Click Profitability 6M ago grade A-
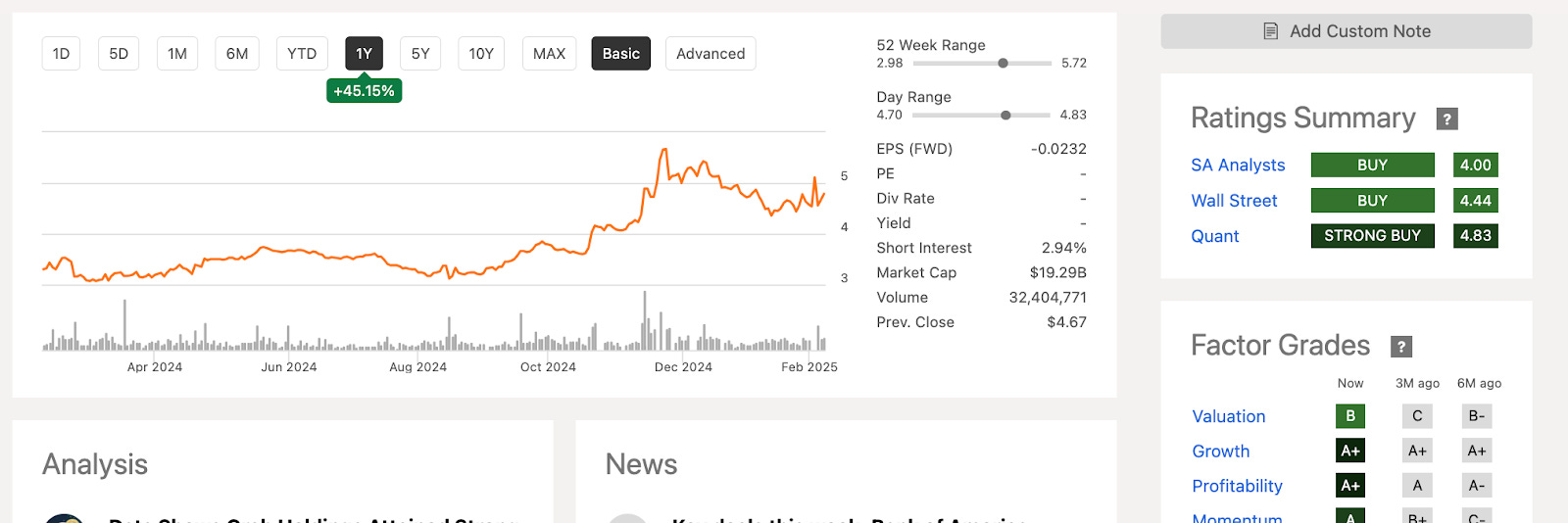This screenshot has width=1568, height=523. click(1477, 486)
